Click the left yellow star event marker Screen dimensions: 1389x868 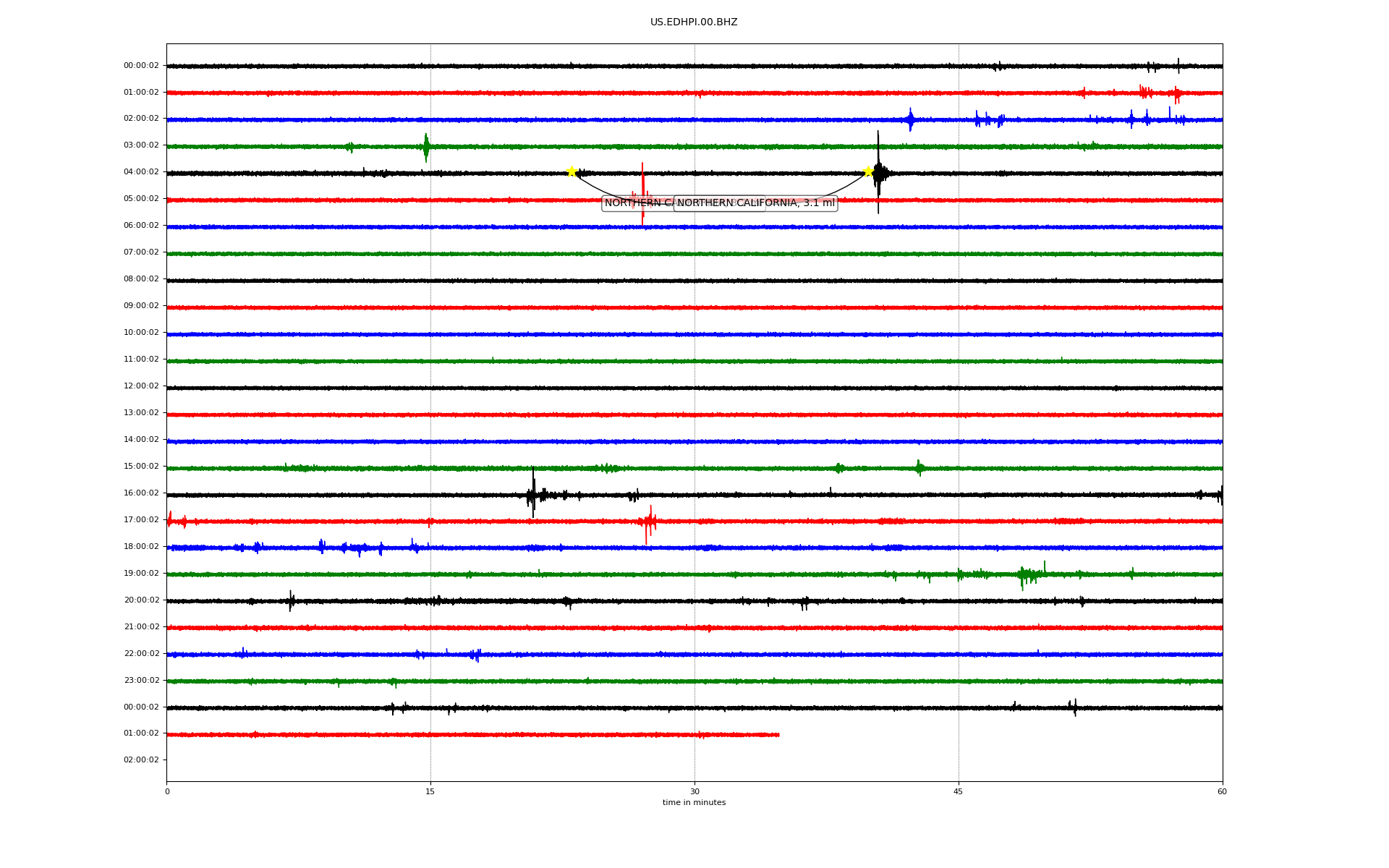click(x=572, y=171)
